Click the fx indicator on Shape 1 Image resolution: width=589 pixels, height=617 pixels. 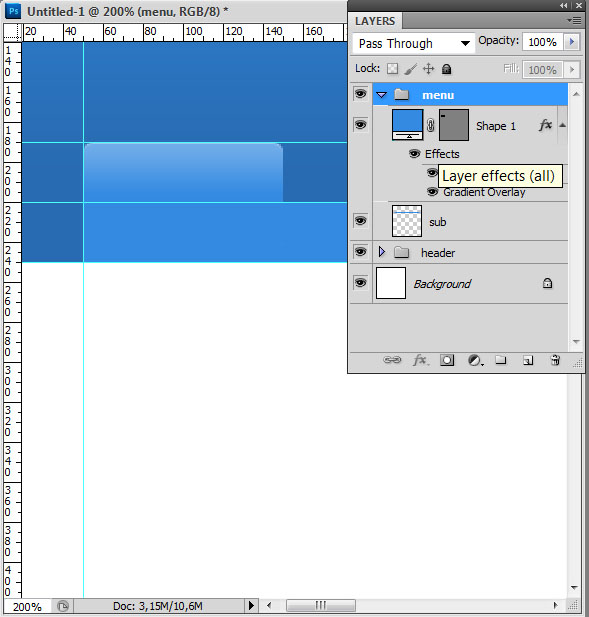coord(545,125)
